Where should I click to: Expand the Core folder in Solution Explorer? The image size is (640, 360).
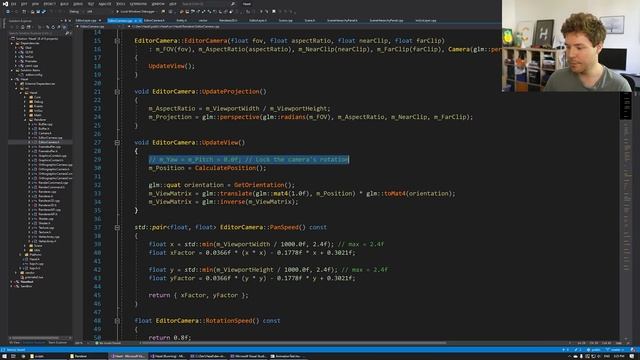click(25, 97)
